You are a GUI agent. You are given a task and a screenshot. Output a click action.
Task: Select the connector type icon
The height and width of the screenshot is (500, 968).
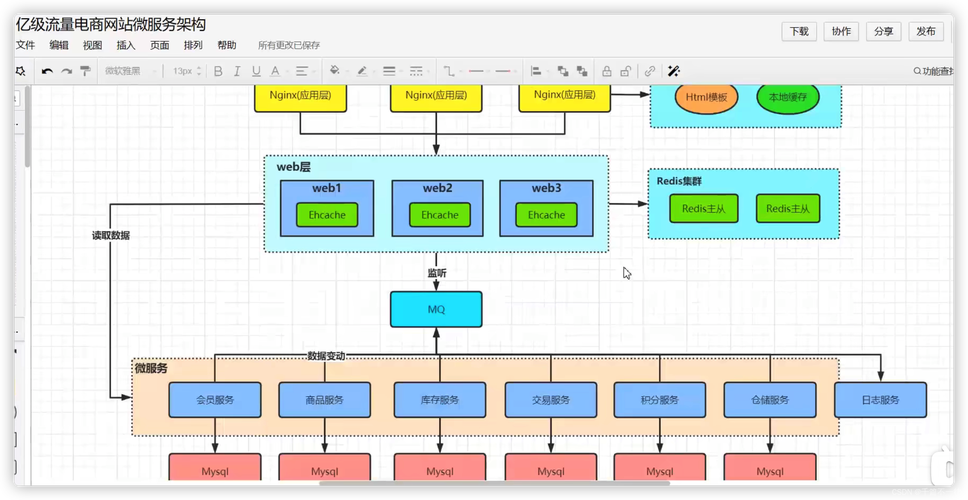[449, 72]
